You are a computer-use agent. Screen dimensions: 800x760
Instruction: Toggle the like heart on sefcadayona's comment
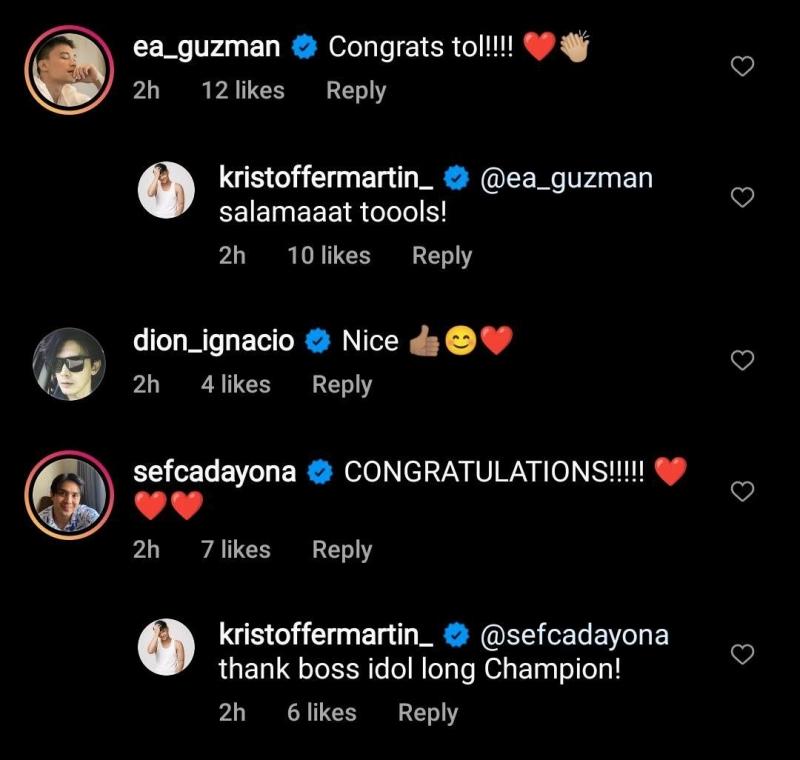(741, 489)
